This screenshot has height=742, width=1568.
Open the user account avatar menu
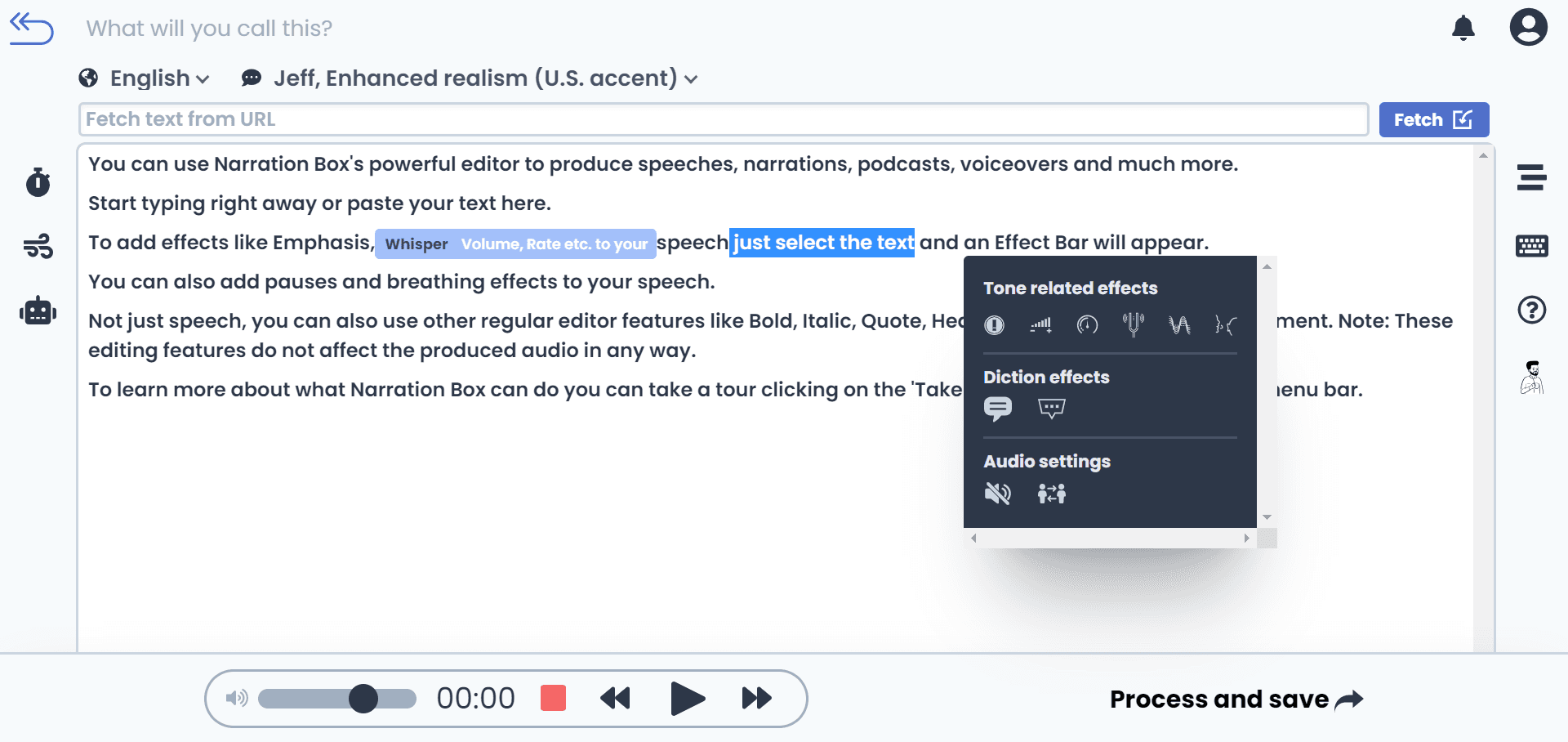[1529, 27]
